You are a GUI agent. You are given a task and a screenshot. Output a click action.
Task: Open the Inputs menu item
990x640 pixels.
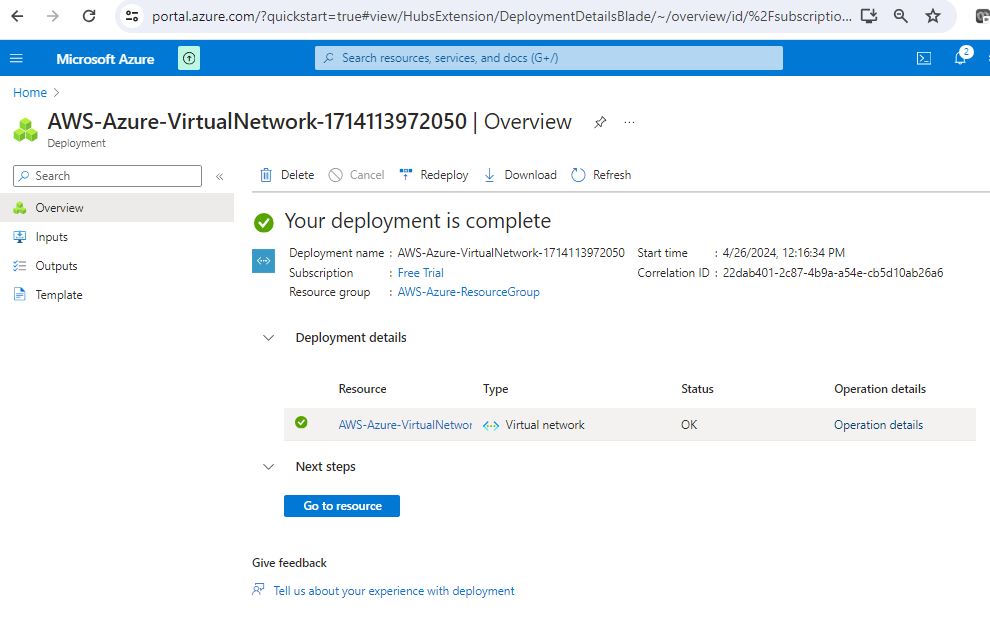[51, 237]
